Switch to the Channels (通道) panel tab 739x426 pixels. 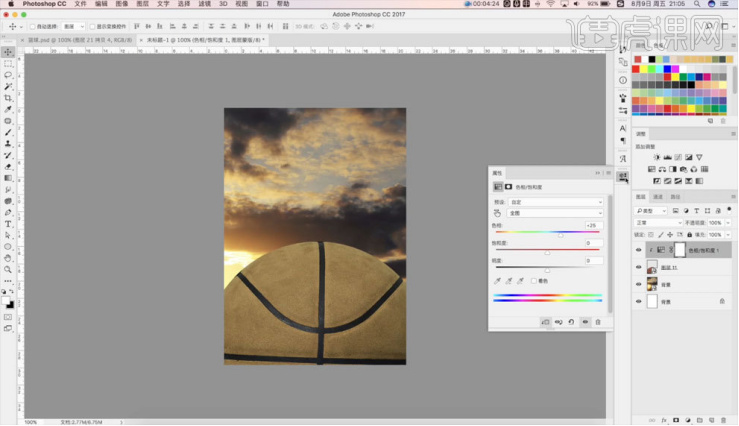659,197
